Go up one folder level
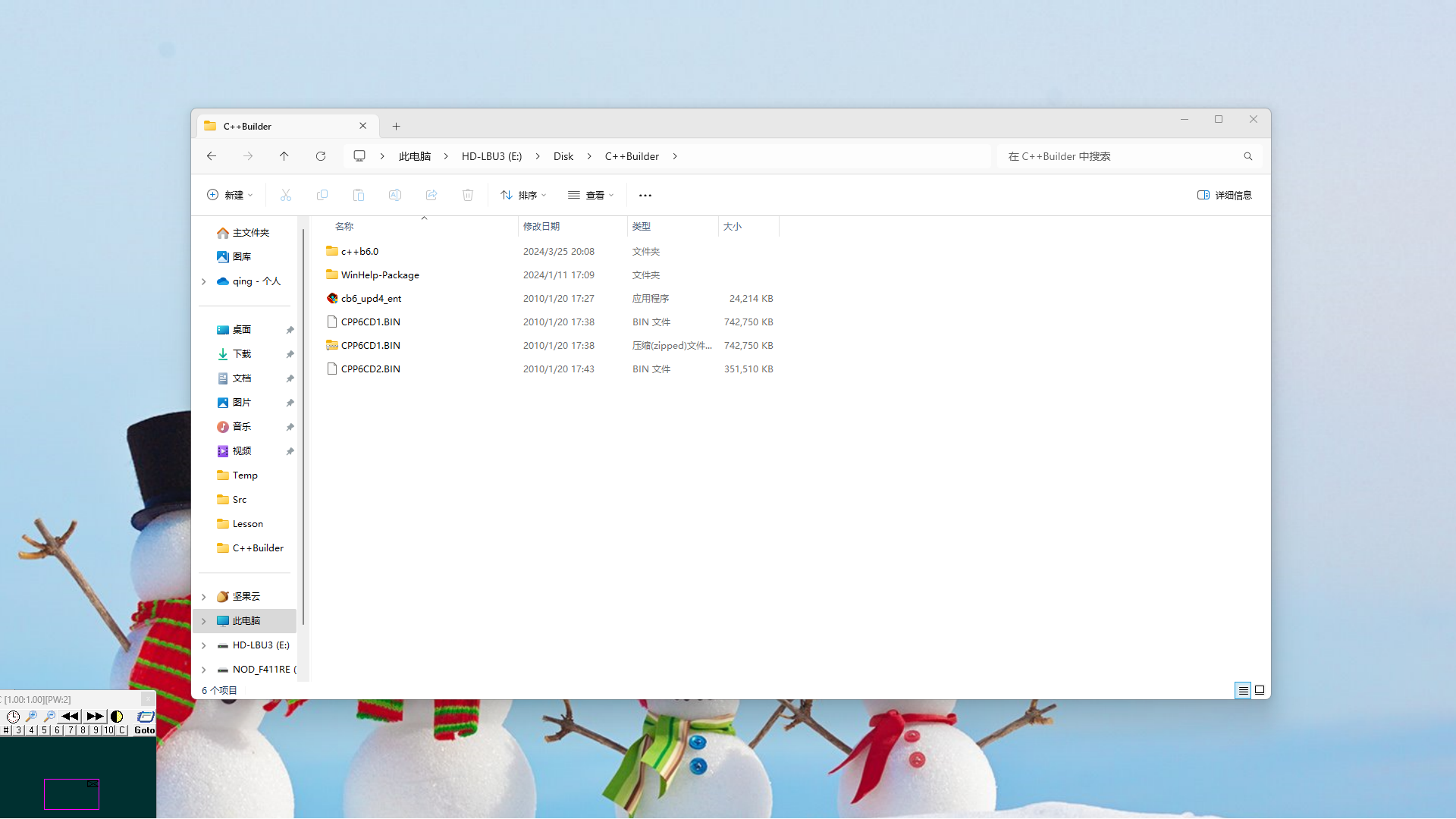Screen dimensions: 1456x819 pos(284,156)
